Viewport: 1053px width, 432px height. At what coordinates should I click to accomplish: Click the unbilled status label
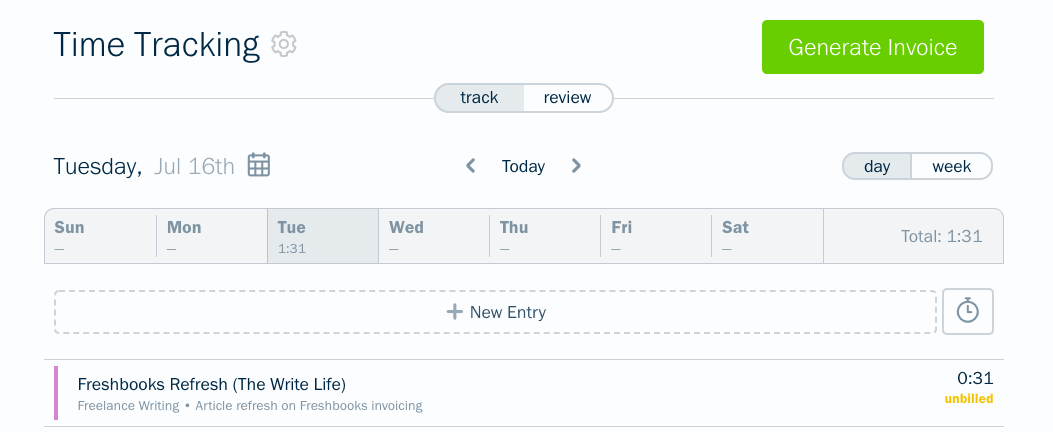point(968,398)
